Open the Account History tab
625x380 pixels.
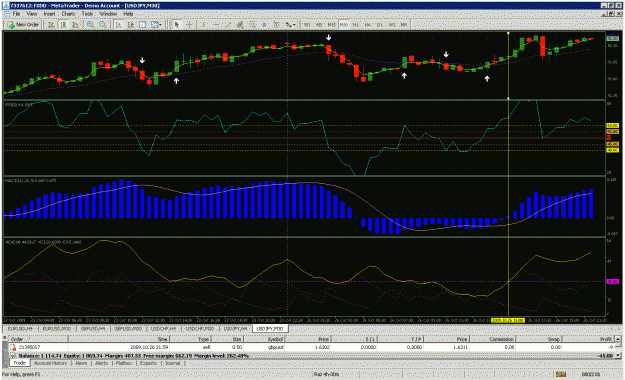tap(50, 363)
